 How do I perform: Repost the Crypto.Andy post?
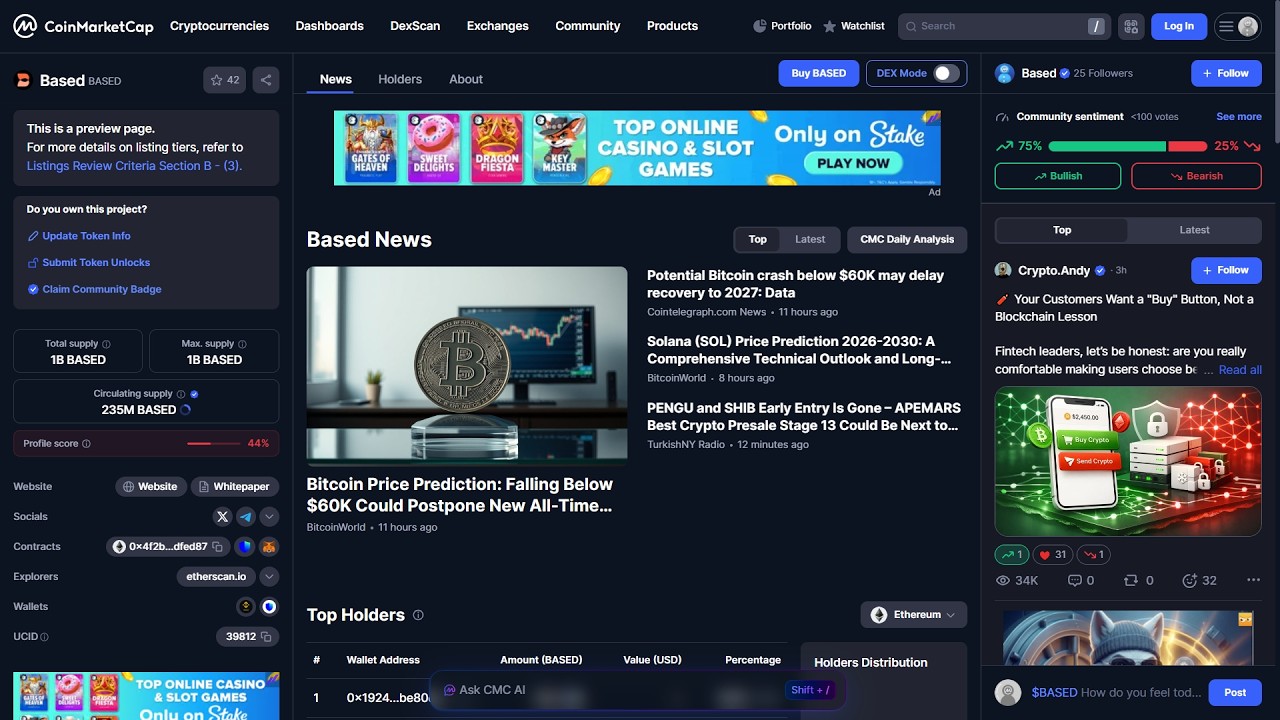pyautogui.click(x=1139, y=580)
